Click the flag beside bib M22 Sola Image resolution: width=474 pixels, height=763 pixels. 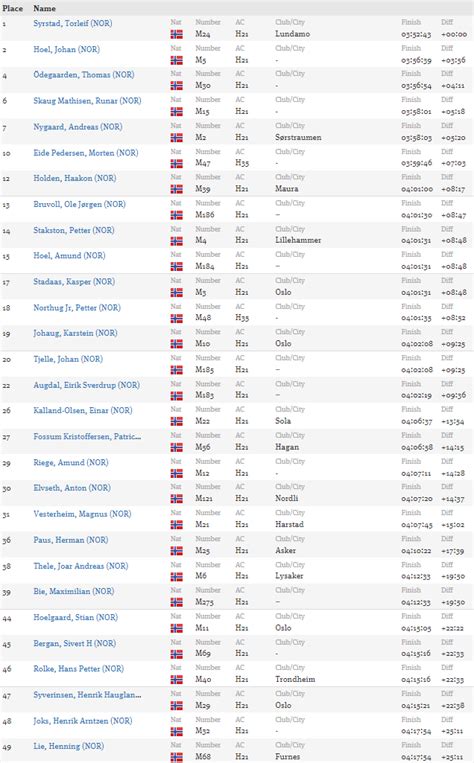point(177,421)
